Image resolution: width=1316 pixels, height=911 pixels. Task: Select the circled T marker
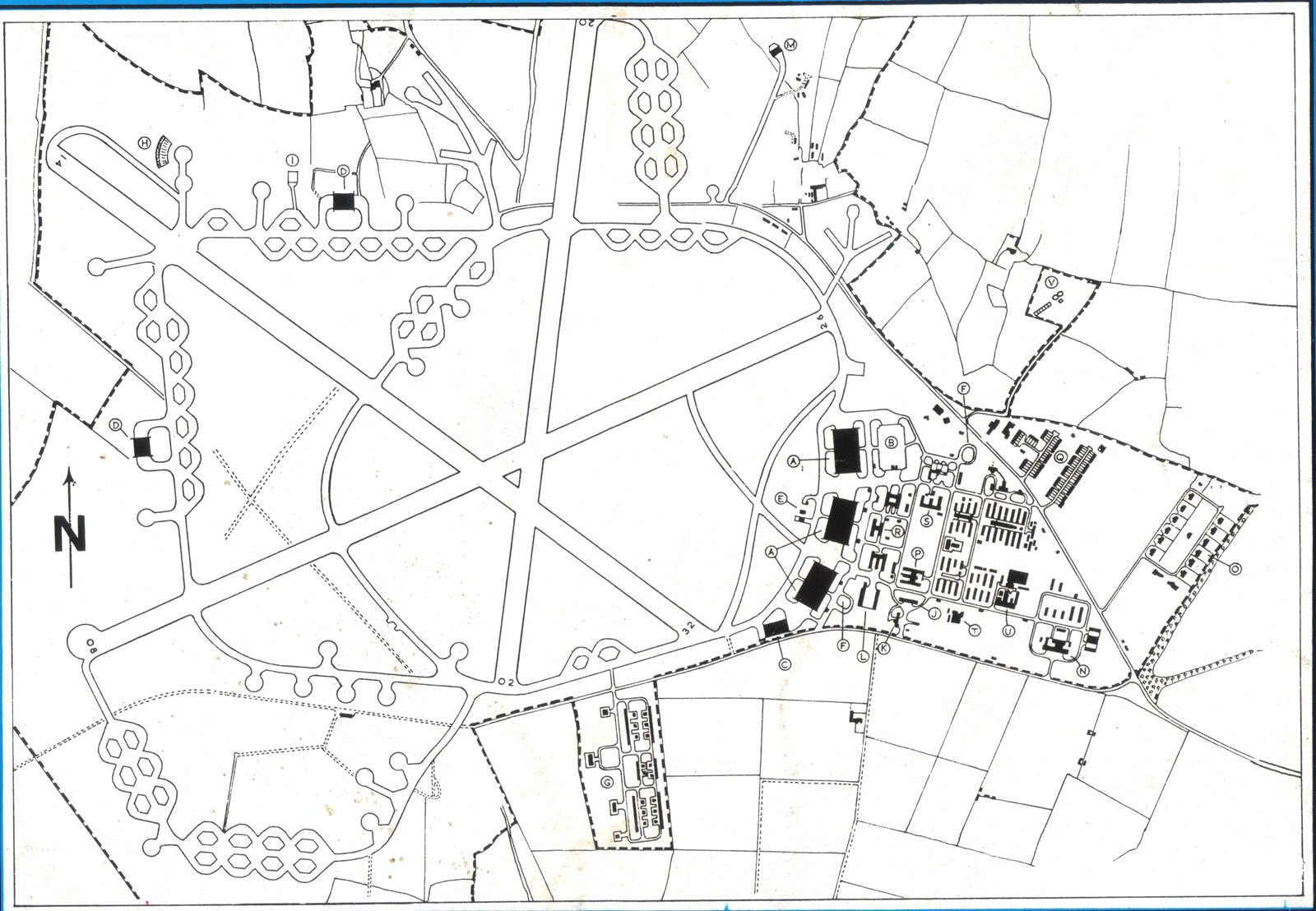[974, 630]
